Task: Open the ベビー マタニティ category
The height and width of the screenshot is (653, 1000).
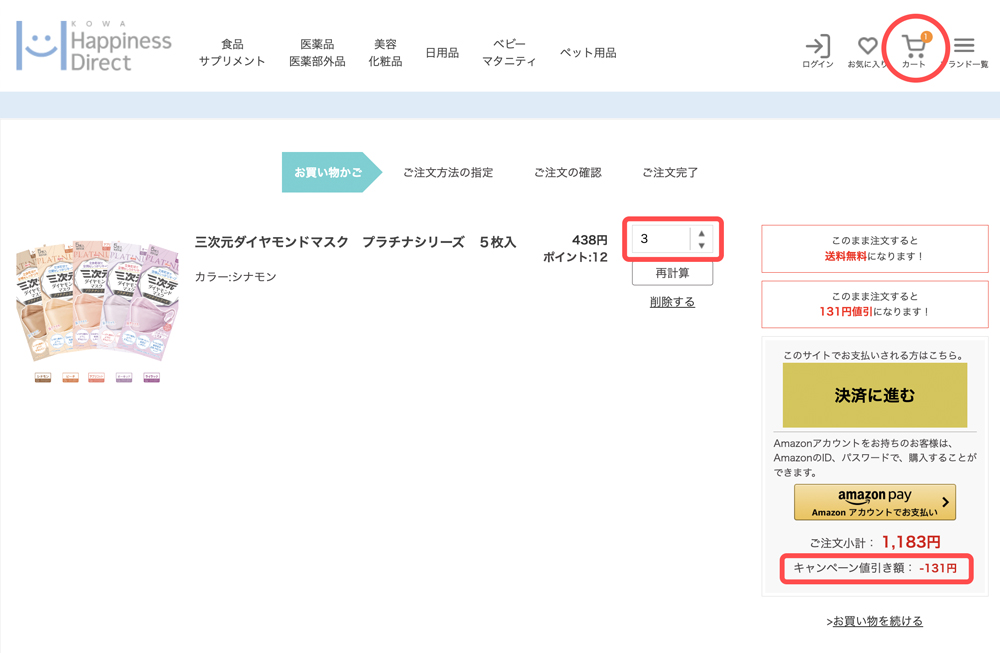Action: coord(509,53)
